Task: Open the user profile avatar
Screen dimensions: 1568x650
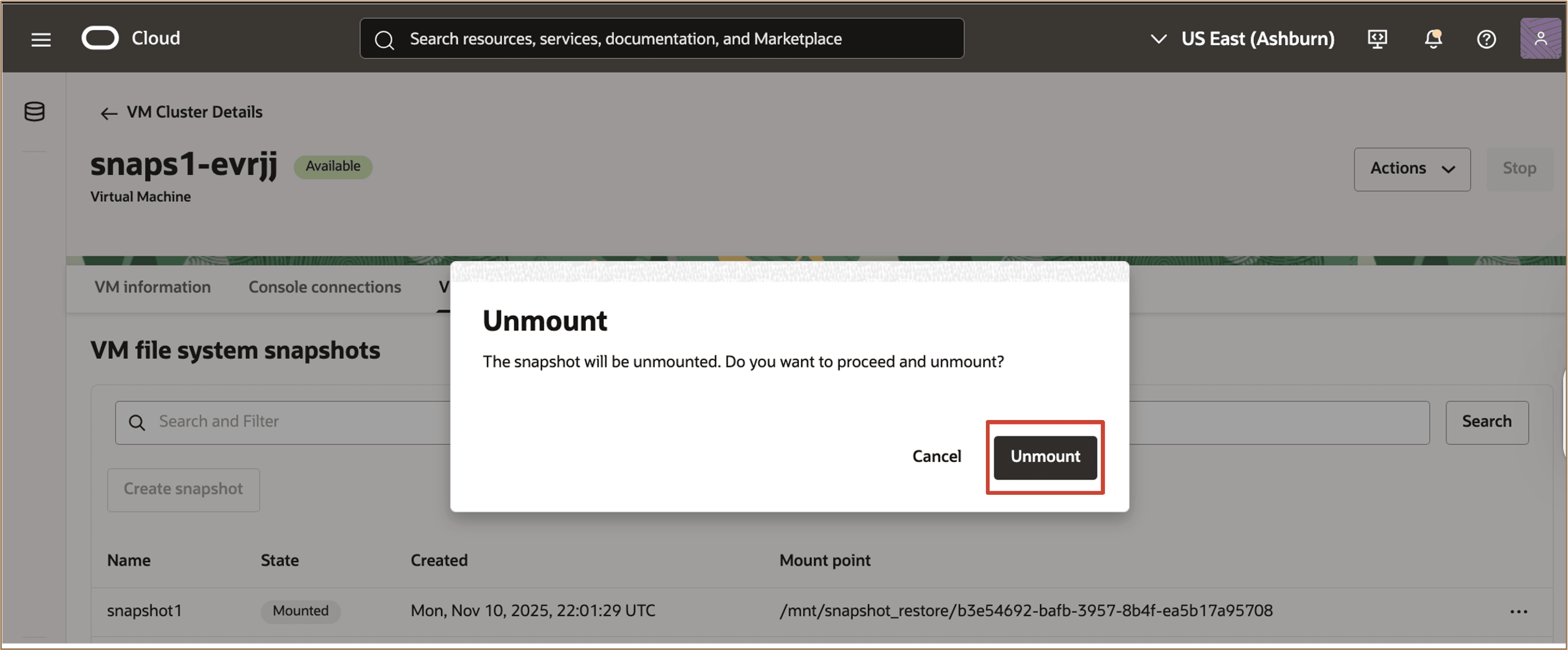Action: click(1540, 39)
